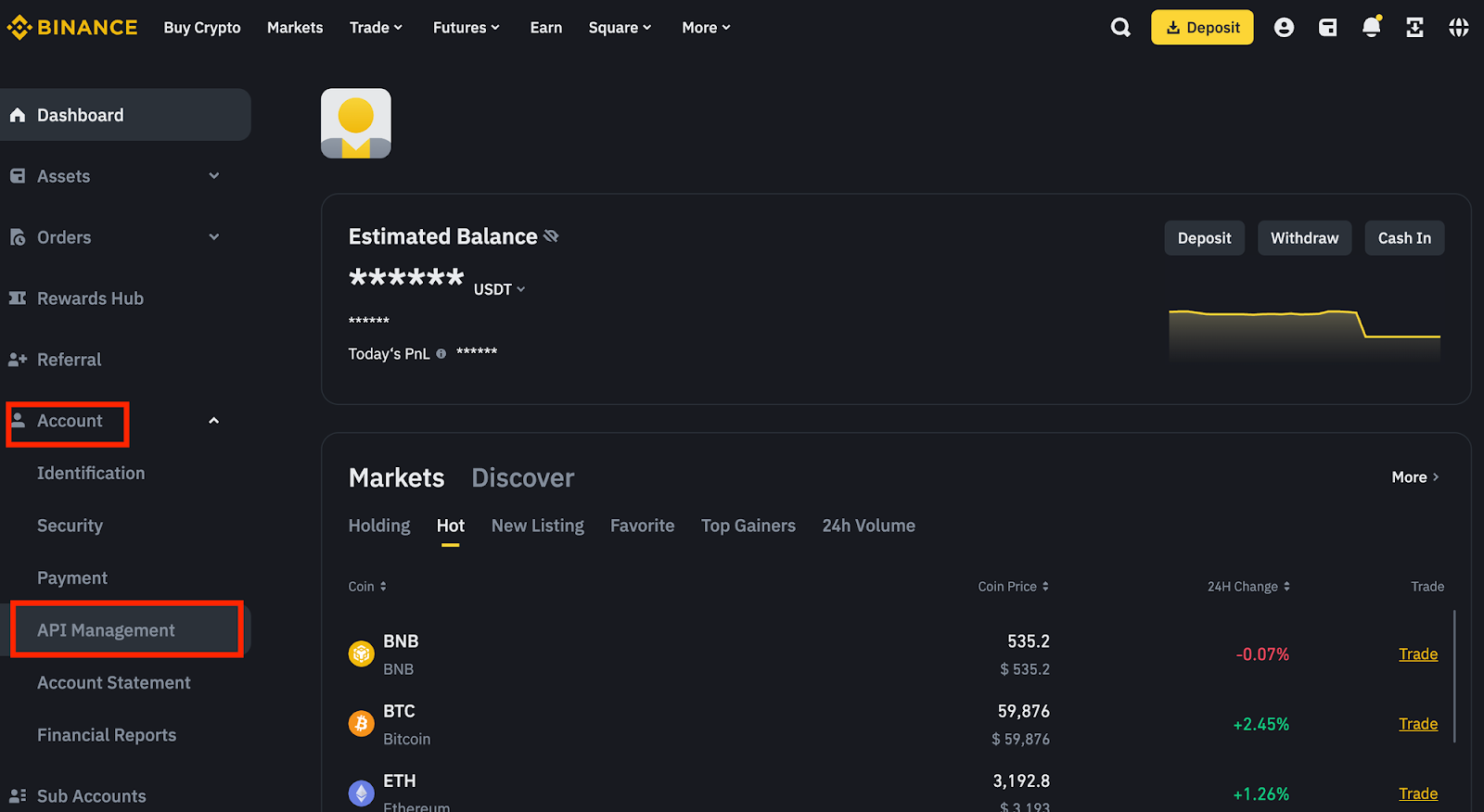Sort the table by Coin Price
1484x812 pixels.
(x=1013, y=587)
